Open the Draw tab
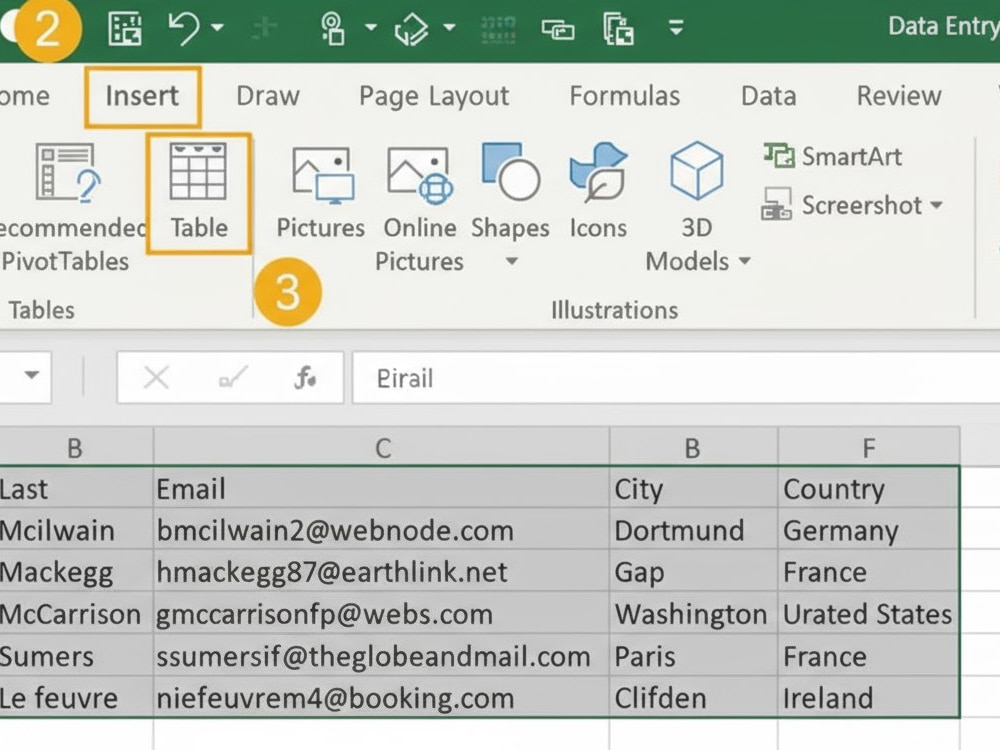 pos(268,96)
